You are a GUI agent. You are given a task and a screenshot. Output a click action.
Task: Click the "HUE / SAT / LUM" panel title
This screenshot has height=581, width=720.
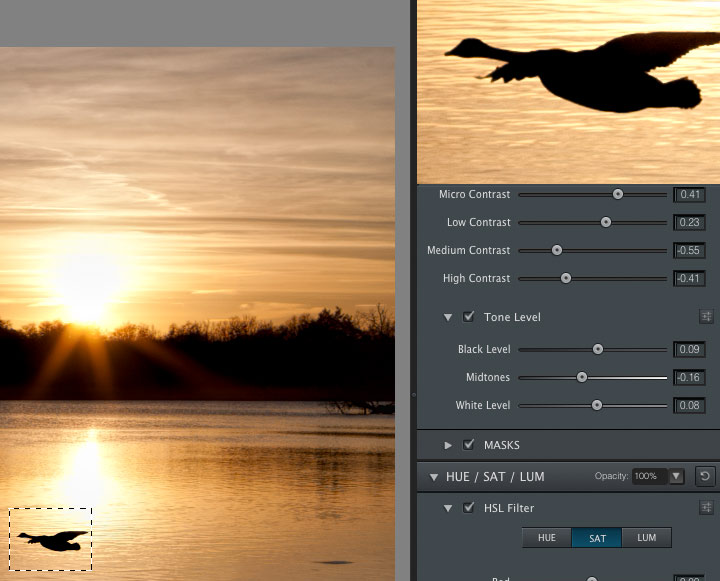(495, 477)
